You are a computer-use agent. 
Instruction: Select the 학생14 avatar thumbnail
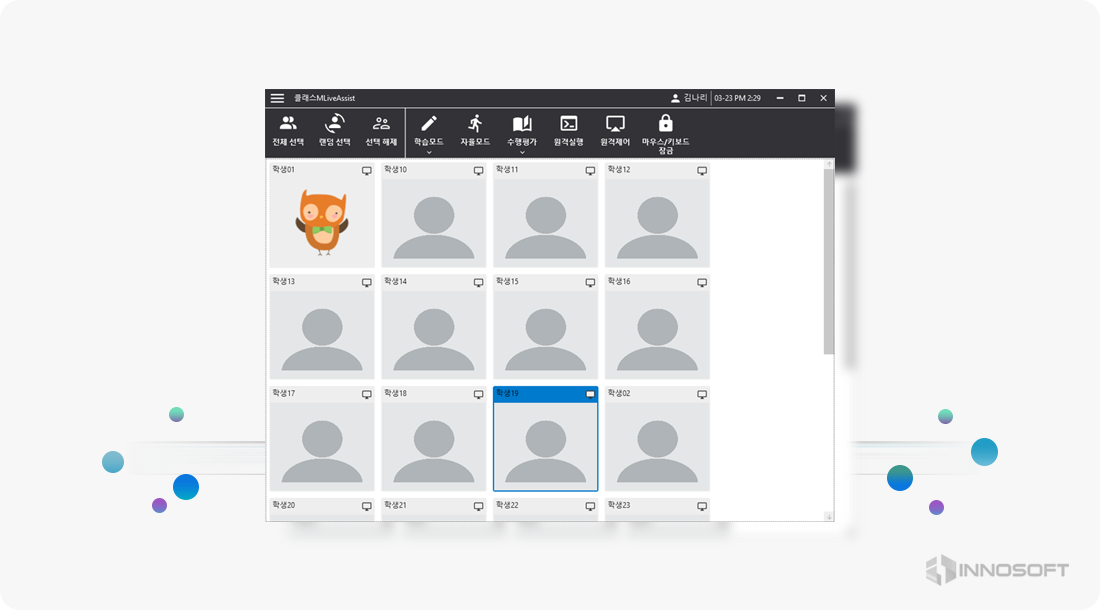[434, 334]
